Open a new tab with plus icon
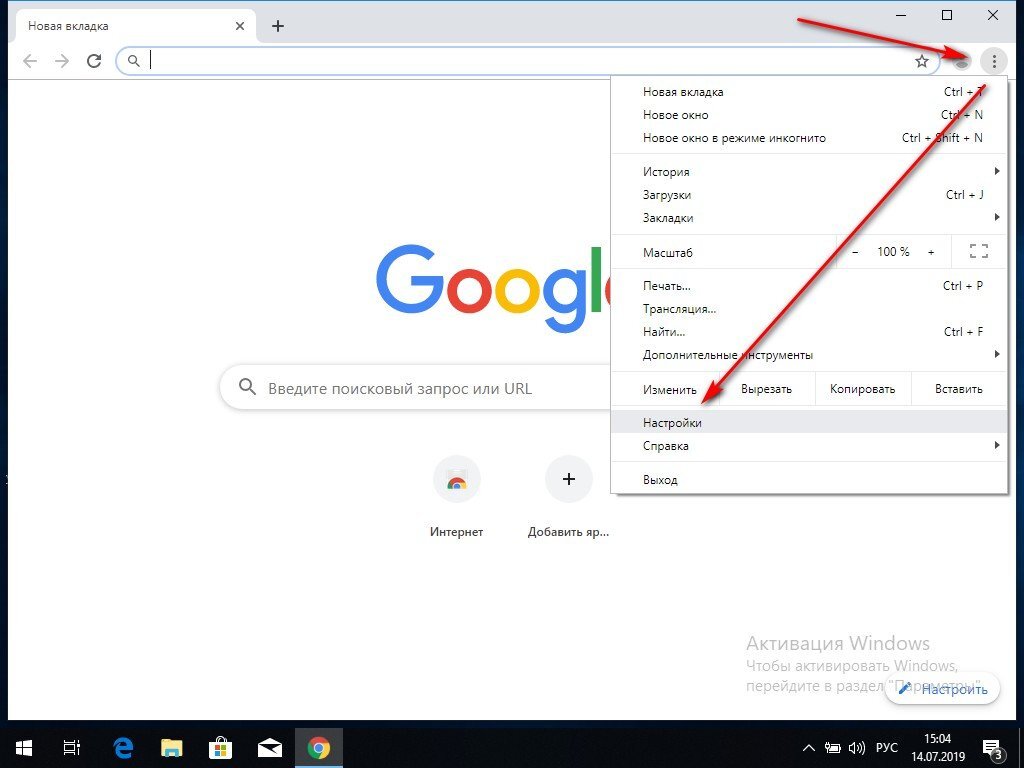This screenshot has height=768, width=1024. click(x=278, y=26)
